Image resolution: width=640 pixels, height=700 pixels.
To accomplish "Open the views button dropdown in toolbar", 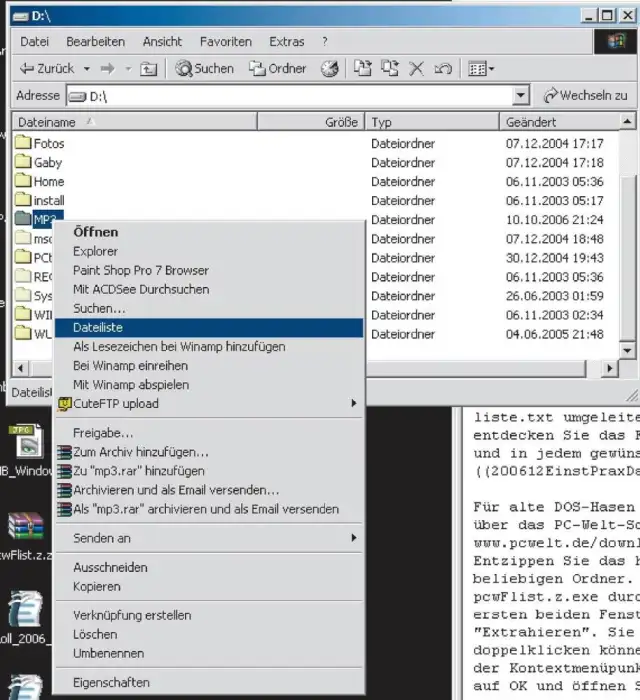I will click(482, 69).
